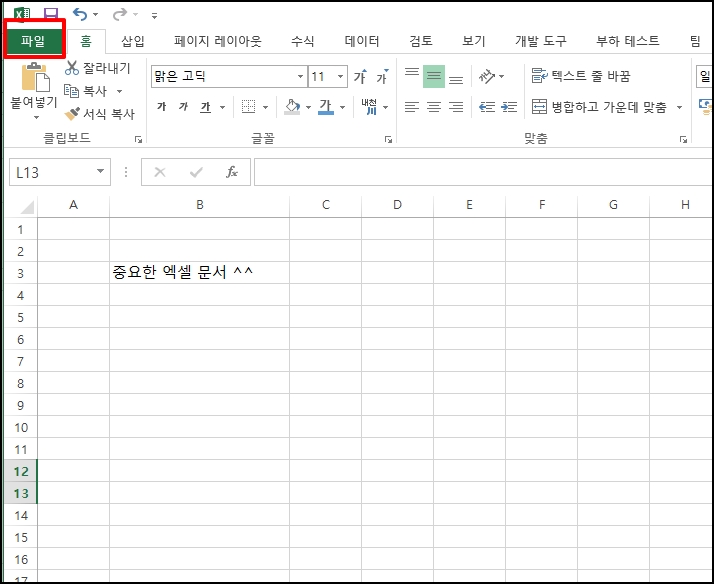This screenshot has width=714, height=584.
Task: Click the select all corner triangle
Action: (x=26, y=207)
